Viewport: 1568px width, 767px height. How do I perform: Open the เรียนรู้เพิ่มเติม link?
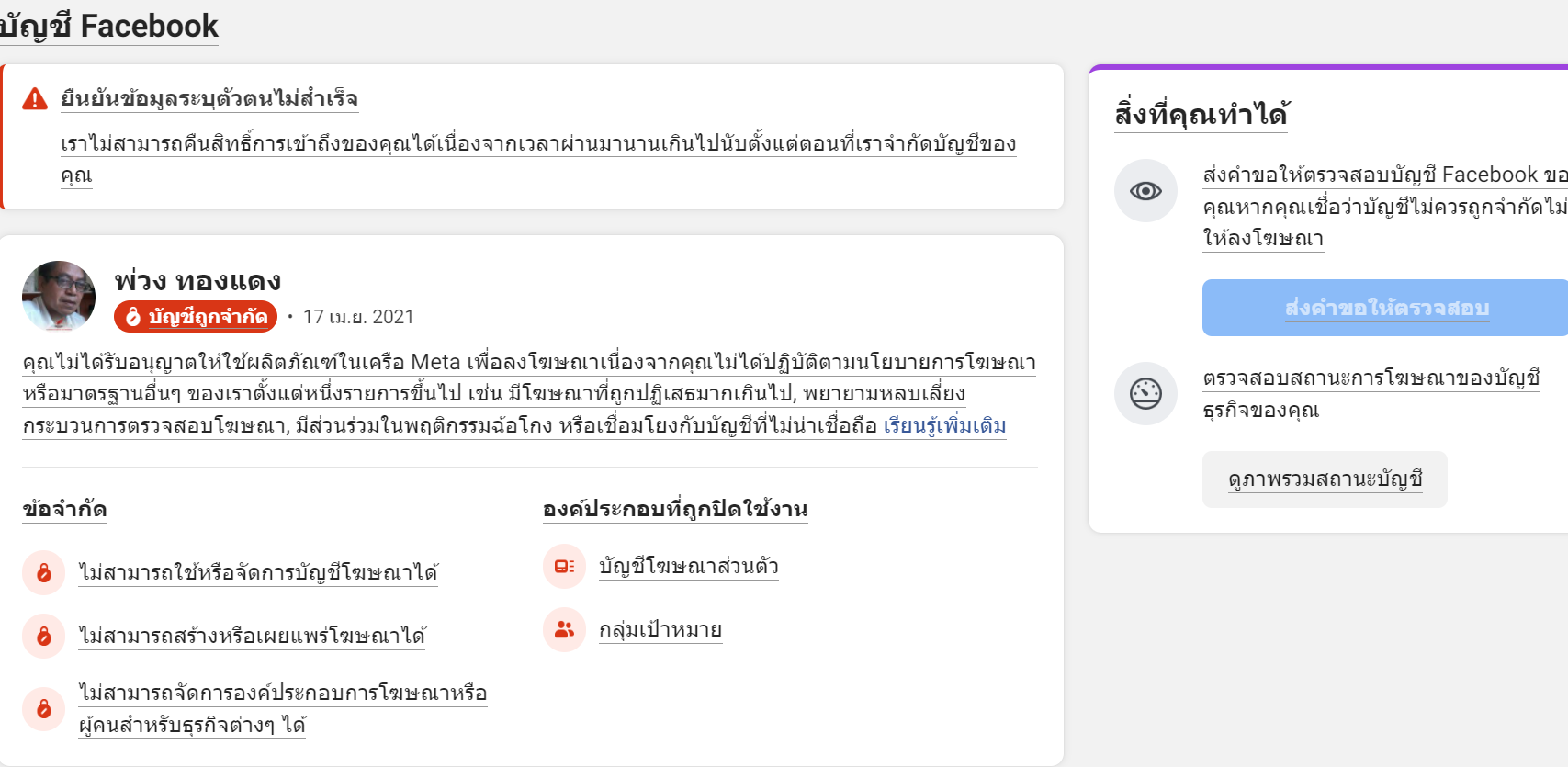(x=944, y=426)
